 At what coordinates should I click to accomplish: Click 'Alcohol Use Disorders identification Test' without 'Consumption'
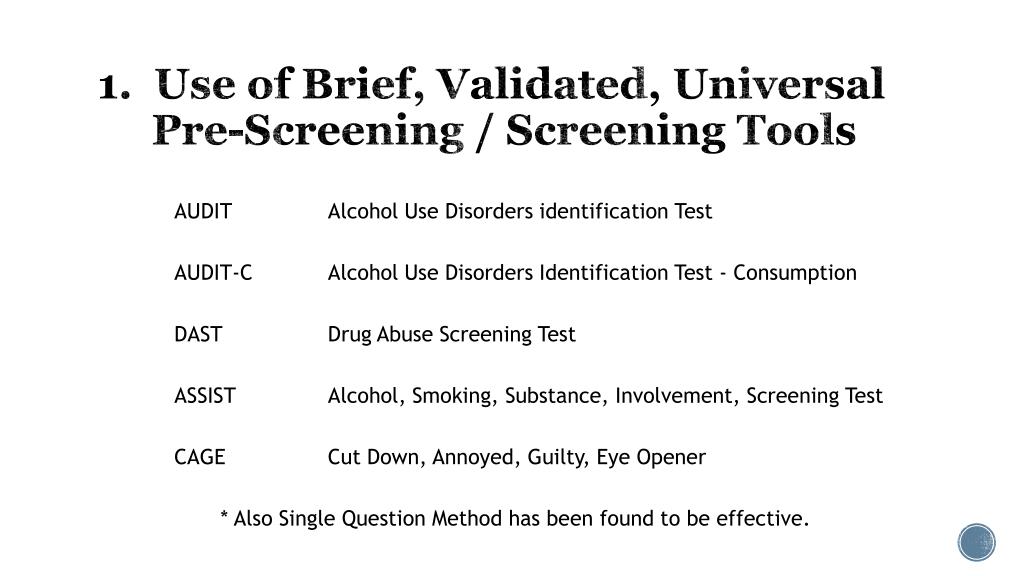tap(520, 212)
